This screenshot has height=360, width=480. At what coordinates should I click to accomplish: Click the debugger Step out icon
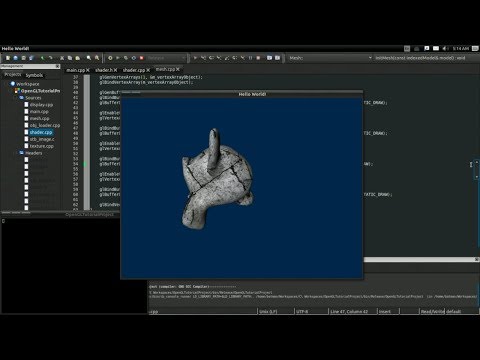[x=227, y=58]
